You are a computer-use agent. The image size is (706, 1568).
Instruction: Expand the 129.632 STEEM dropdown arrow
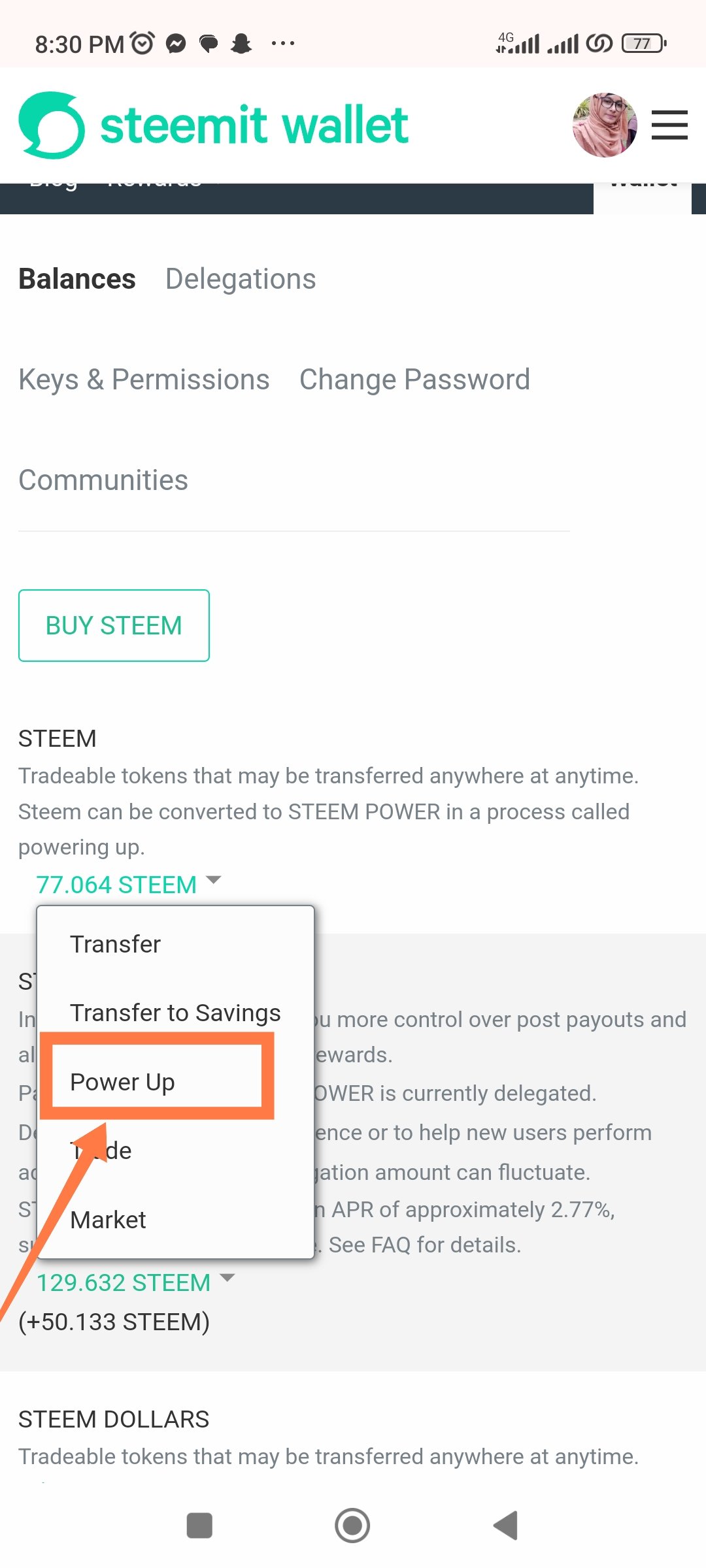[x=227, y=1278]
